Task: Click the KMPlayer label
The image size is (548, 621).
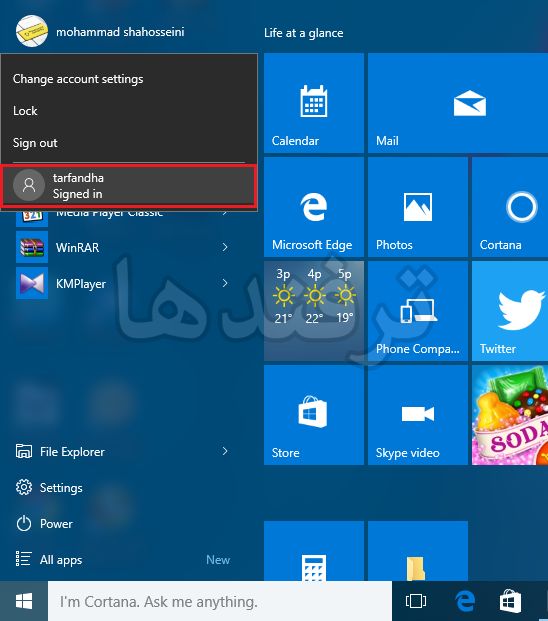Action: (81, 284)
